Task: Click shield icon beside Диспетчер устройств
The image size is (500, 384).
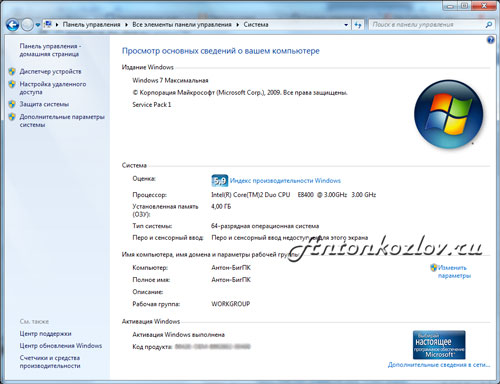Action: pos(12,71)
